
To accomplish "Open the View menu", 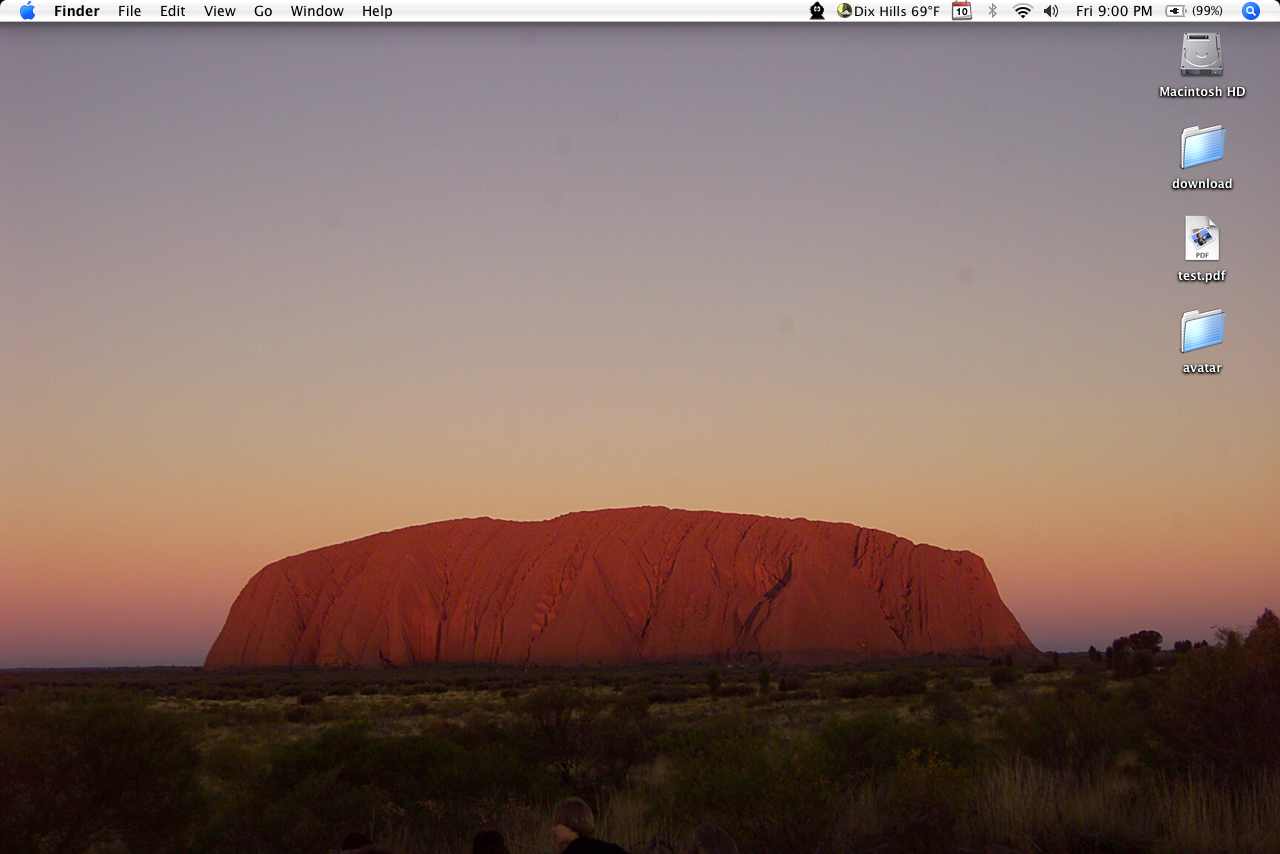I will [x=219, y=11].
